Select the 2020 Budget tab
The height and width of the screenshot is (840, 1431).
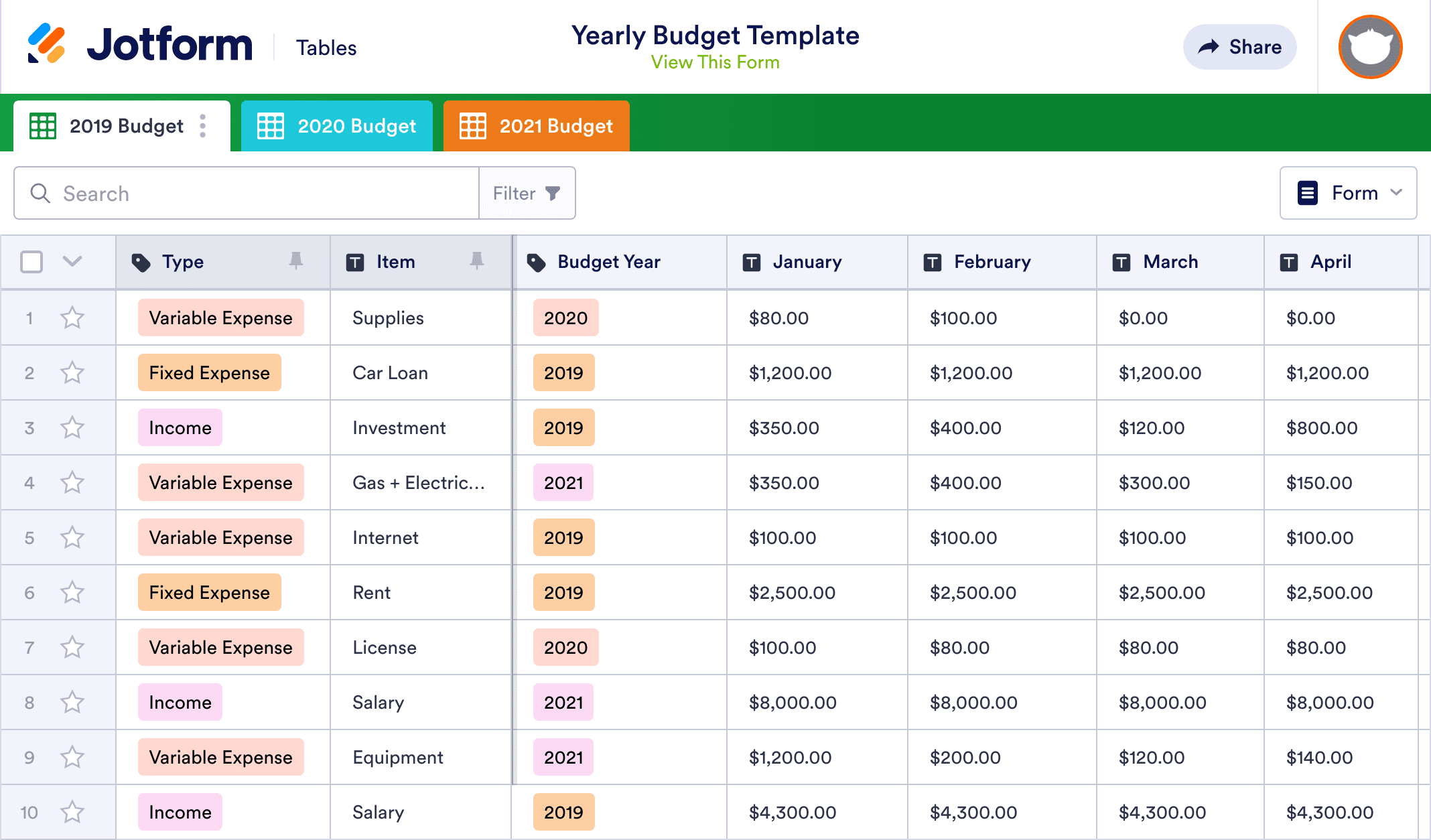coord(338,126)
